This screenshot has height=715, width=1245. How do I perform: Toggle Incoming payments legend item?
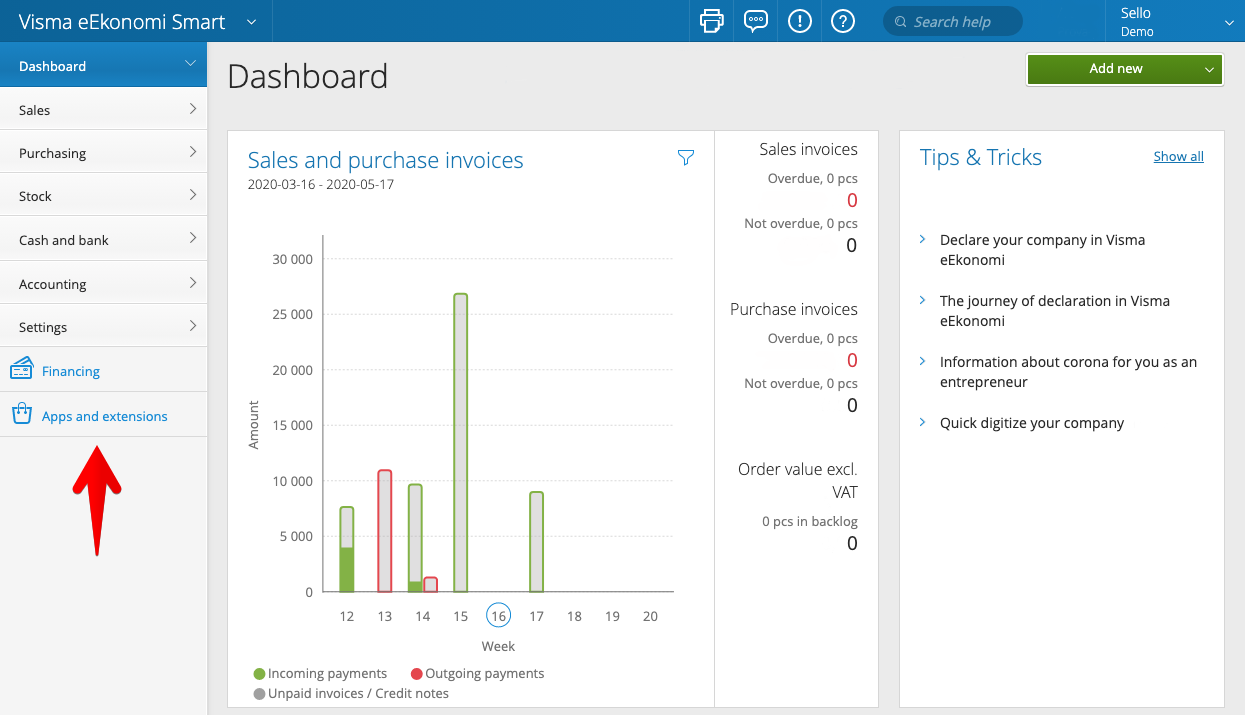pyautogui.click(x=320, y=674)
